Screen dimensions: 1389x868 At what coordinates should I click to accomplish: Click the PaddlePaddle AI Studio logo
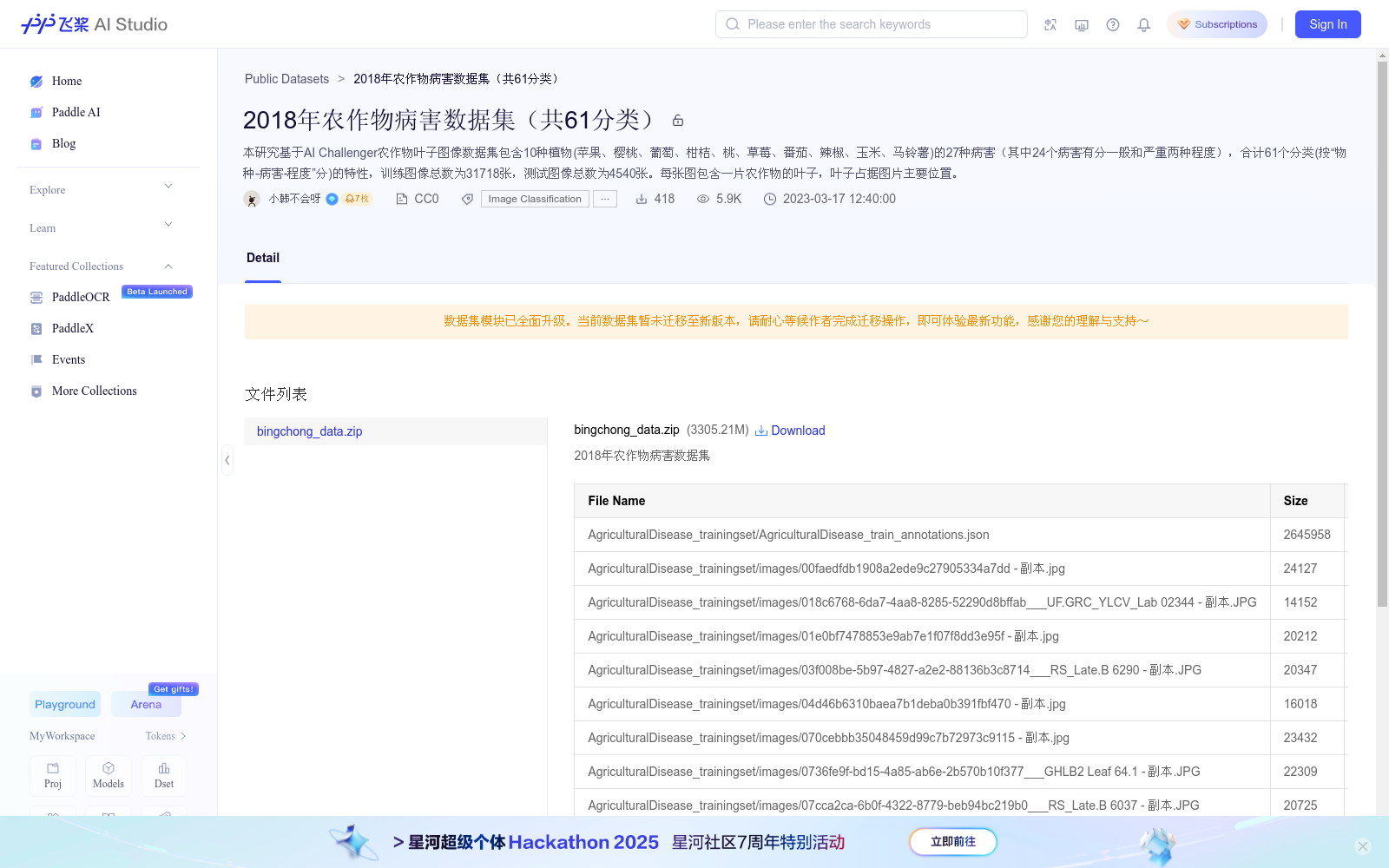[94, 24]
